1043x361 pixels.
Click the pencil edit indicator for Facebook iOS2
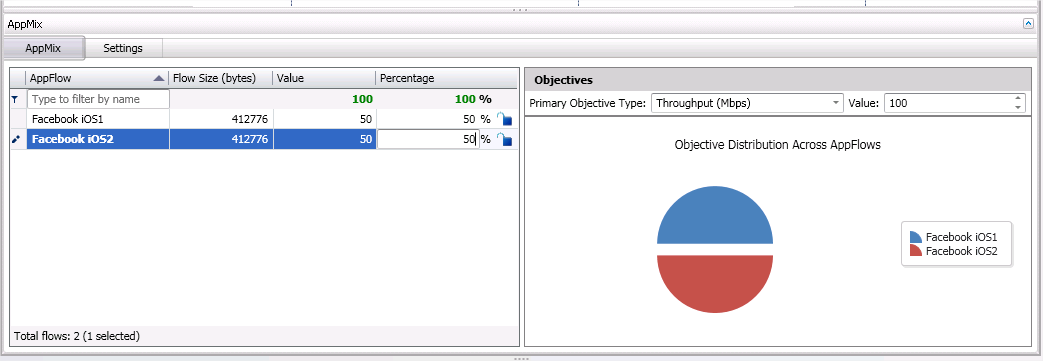pyautogui.click(x=17, y=140)
